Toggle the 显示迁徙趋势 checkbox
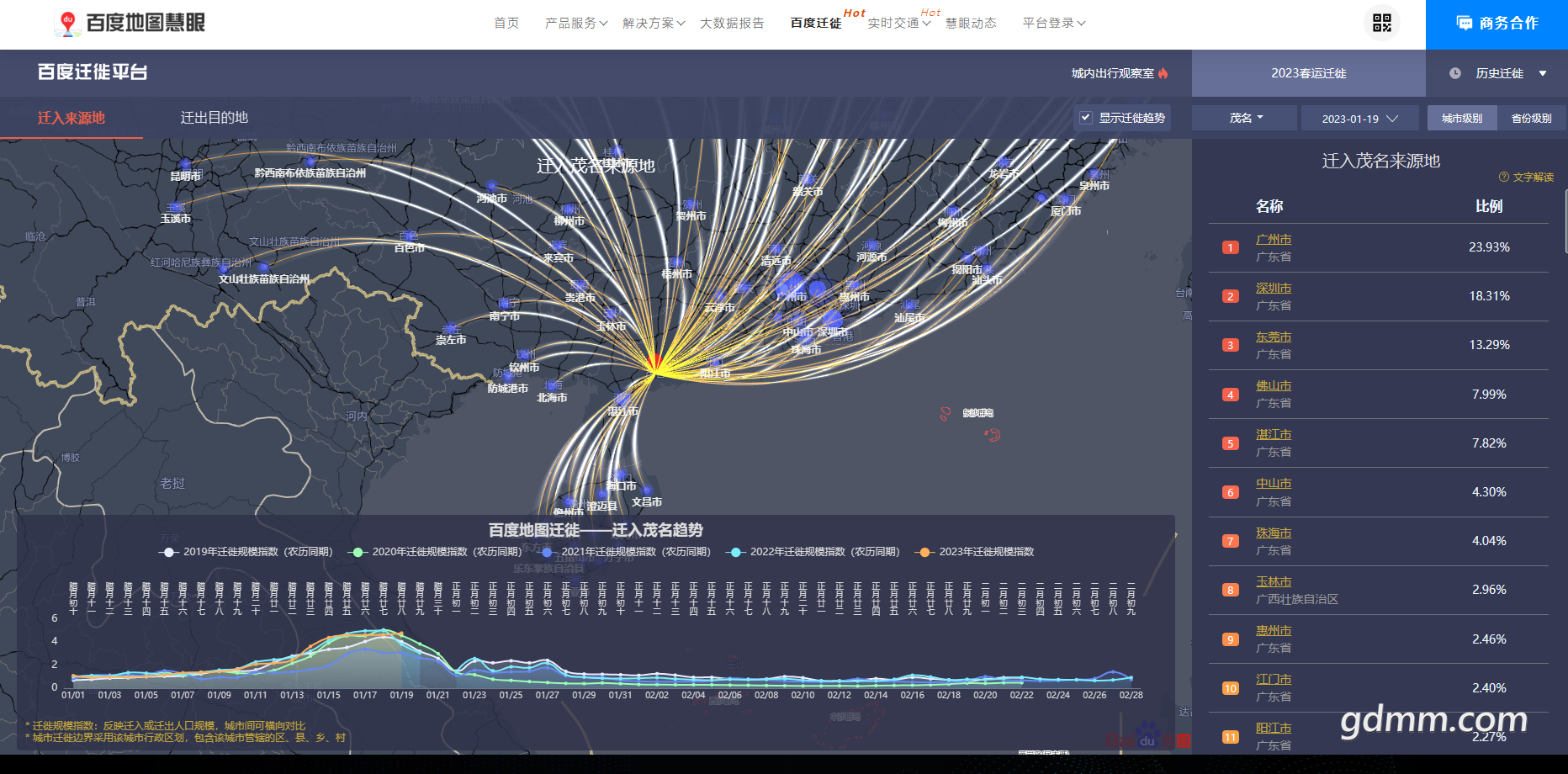Screen dimensions: 1568x774 (1086, 118)
